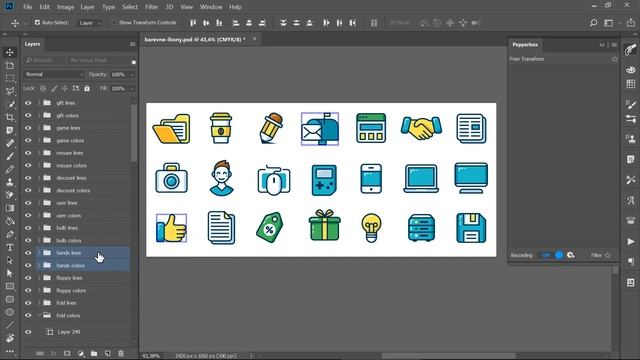640x360 pixels.
Task: Switch to the Pepperbox tab
Action: point(525,44)
